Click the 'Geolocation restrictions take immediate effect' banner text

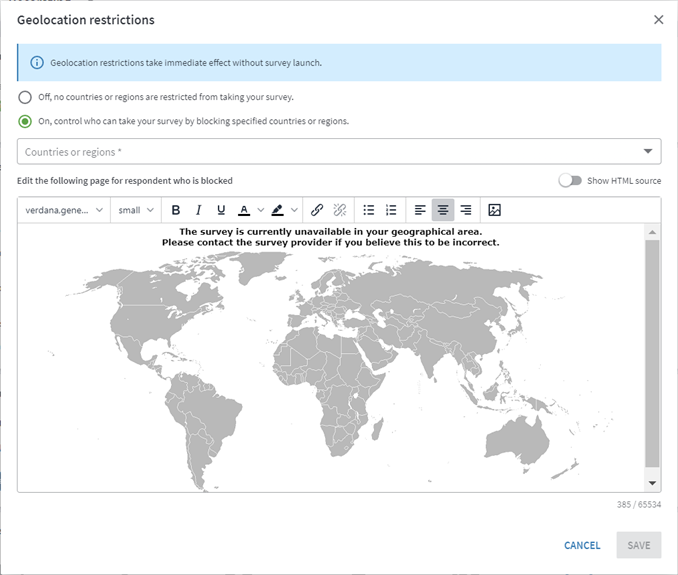click(x=186, y=63)
